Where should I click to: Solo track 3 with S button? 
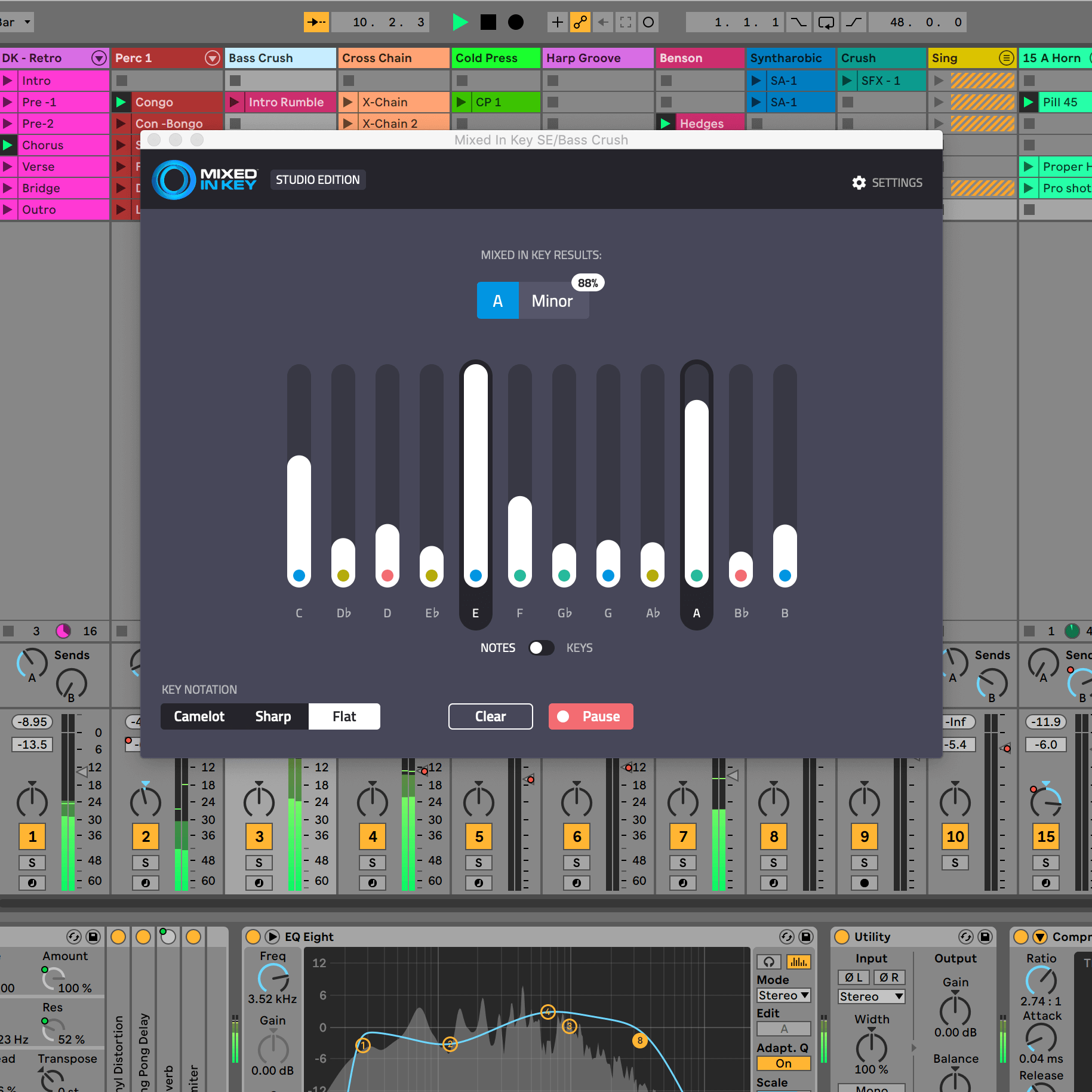[259, 863]
